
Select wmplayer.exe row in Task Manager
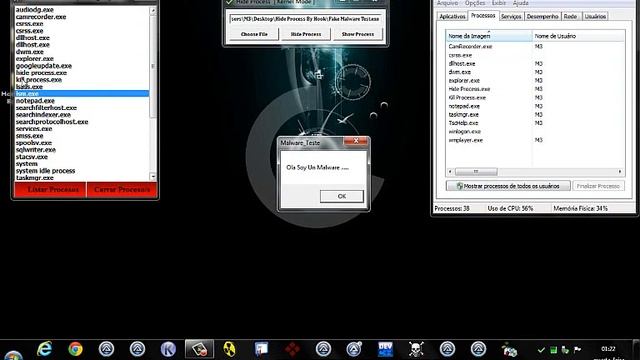click(x=535, y=140)
